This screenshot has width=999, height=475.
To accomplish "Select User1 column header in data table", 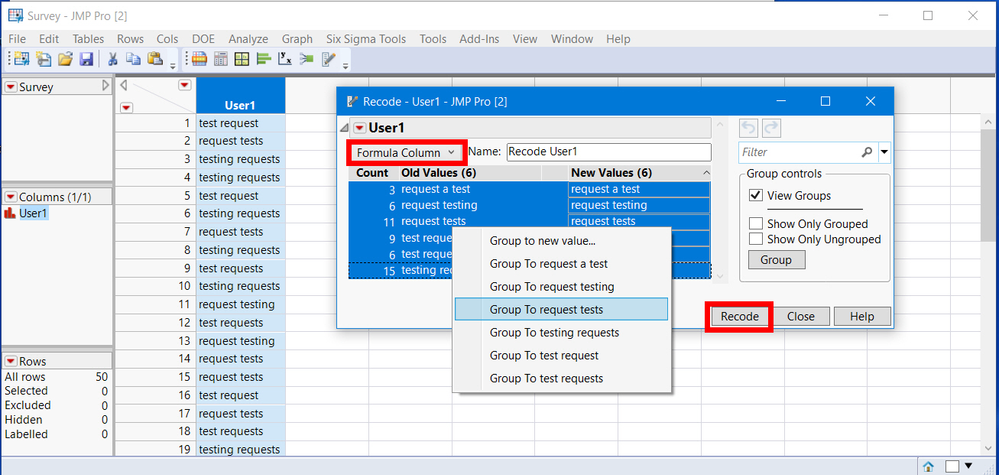I will [241, 97].
